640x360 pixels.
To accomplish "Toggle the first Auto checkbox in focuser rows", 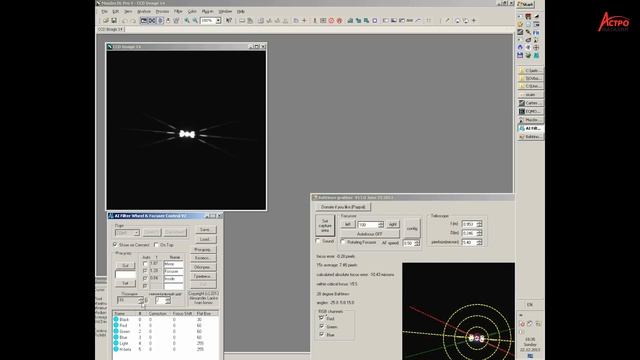I will click(145, 264).
